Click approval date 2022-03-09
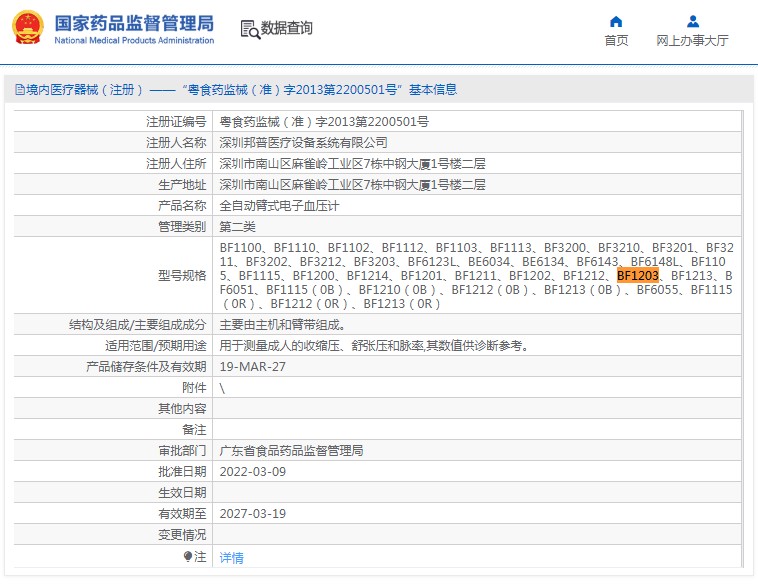This screenshot has height=585, width=758. coord(252,471)
